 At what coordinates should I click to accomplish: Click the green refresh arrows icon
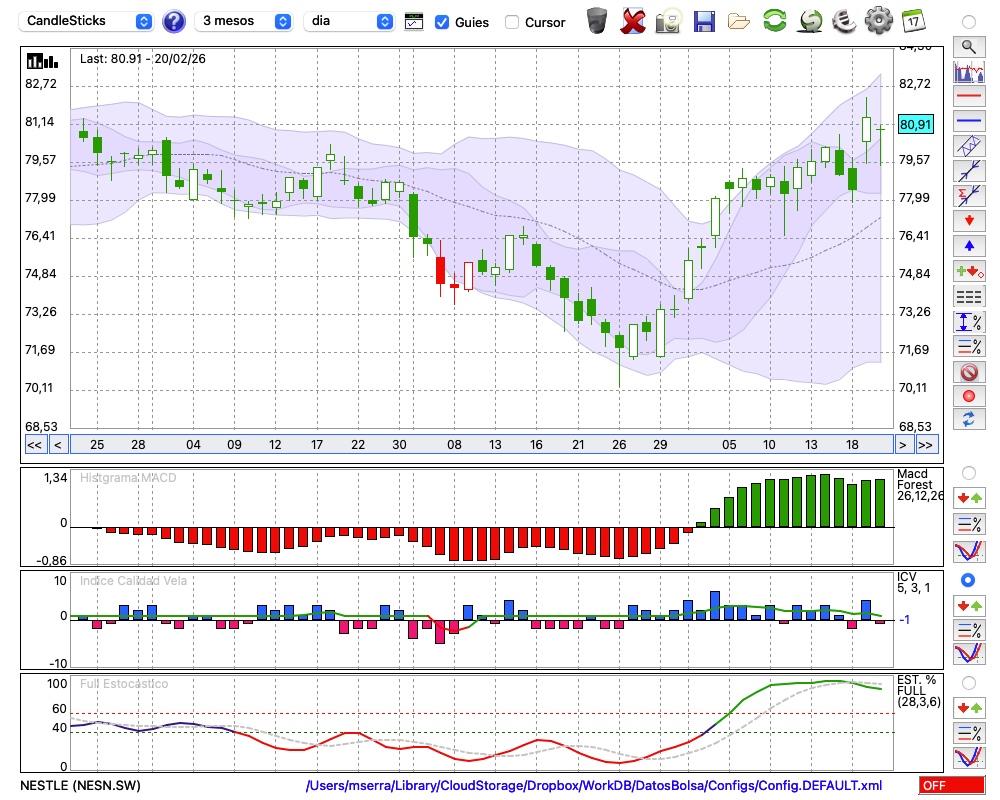pyautogui.click(x=774, y=21)
